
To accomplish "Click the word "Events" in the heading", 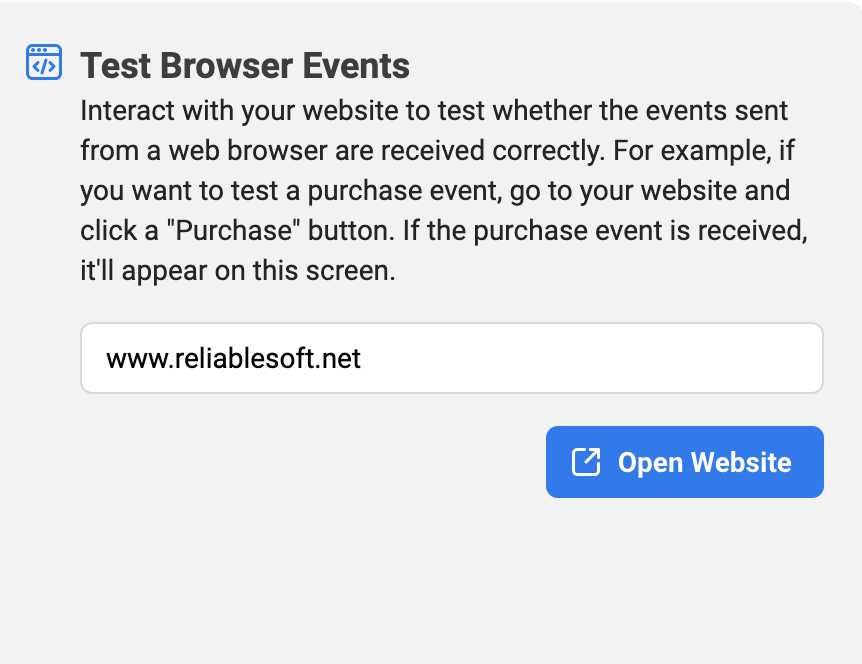I will tap(359, 66).
